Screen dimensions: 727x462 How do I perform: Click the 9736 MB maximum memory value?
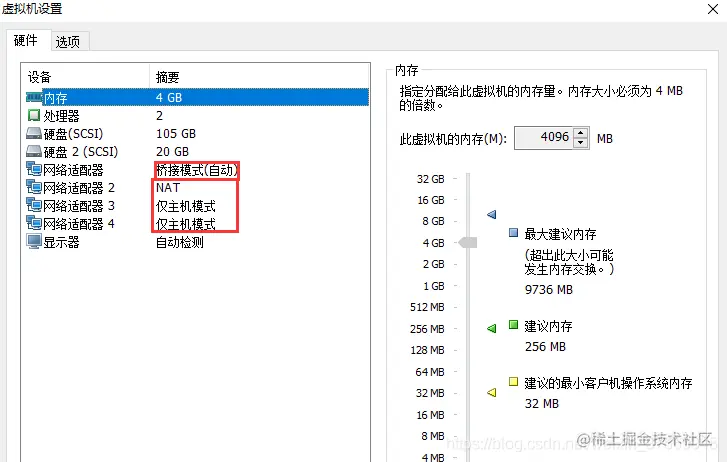click(x=548, y=290)
